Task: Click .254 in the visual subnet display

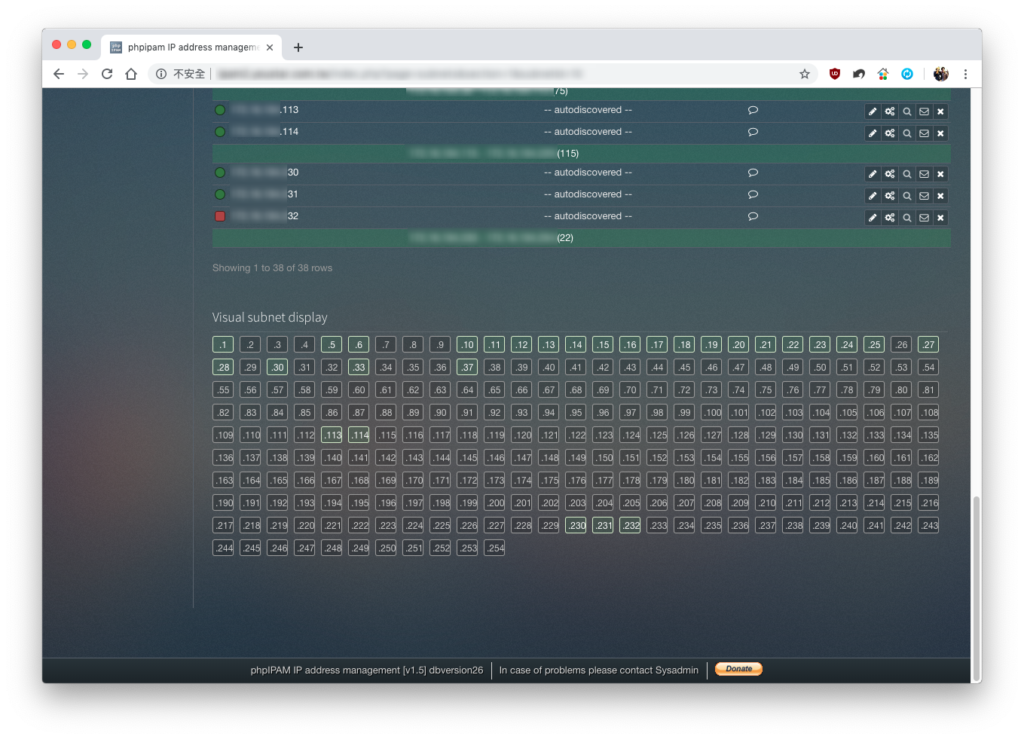Action: pyautogui.click(x=494, y=548)
